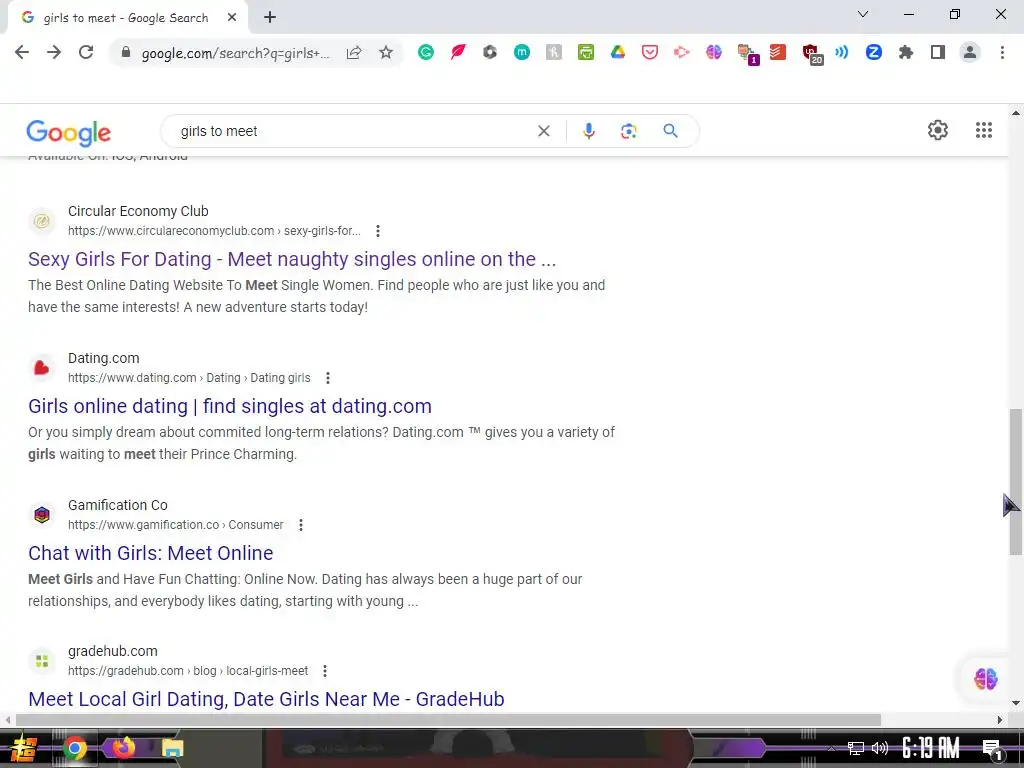
Task: Open the Chrome three-dot menu
Action: click(1002, 52)
